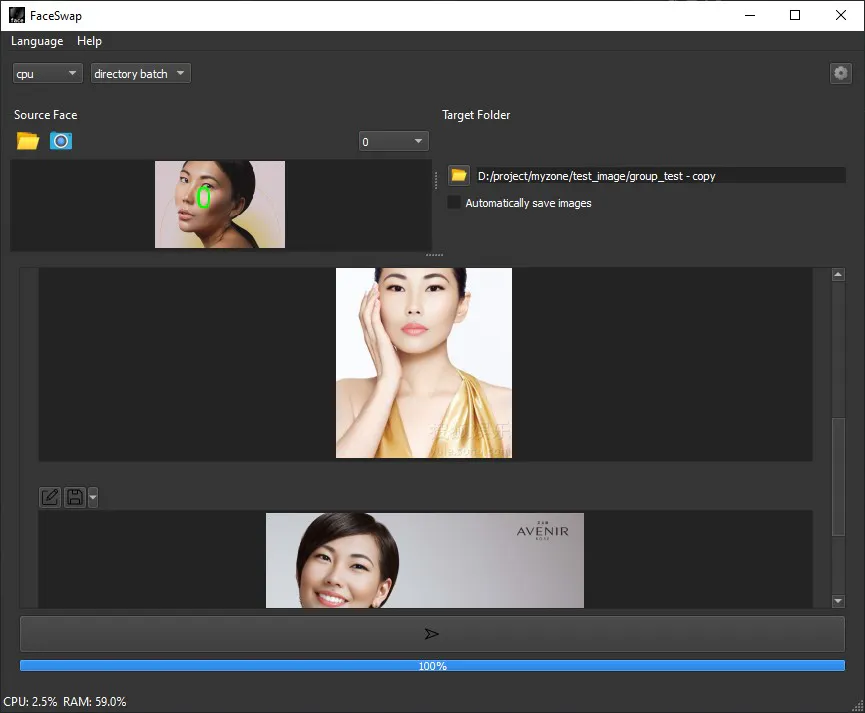Open the face index dropdown showing 0

tap(393, 141)
